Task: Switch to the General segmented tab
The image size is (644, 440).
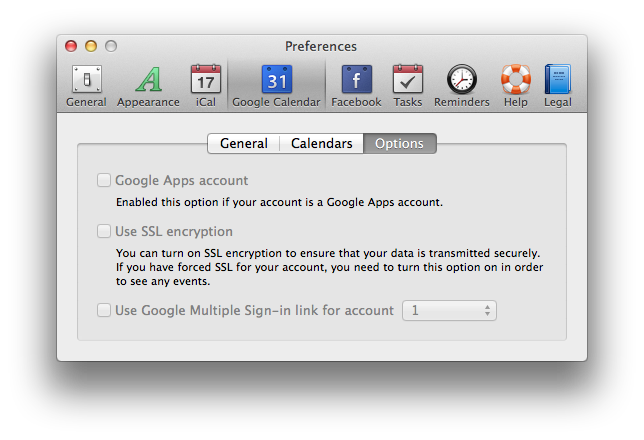Action: pos(243,144)
